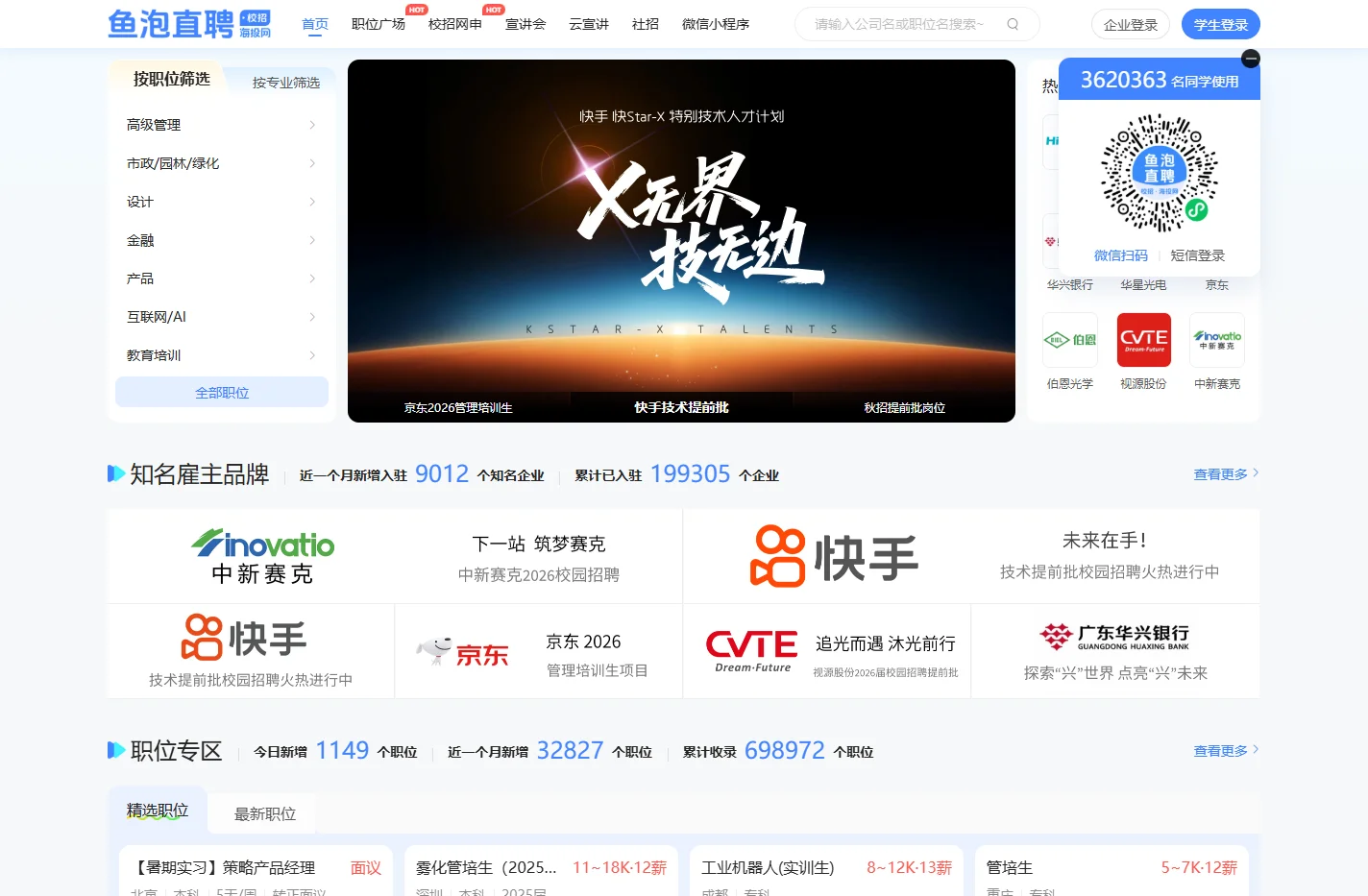1368x896 pixels.
Task: Select 快手技术提前批 banner slide
Action: pos(681,408)
